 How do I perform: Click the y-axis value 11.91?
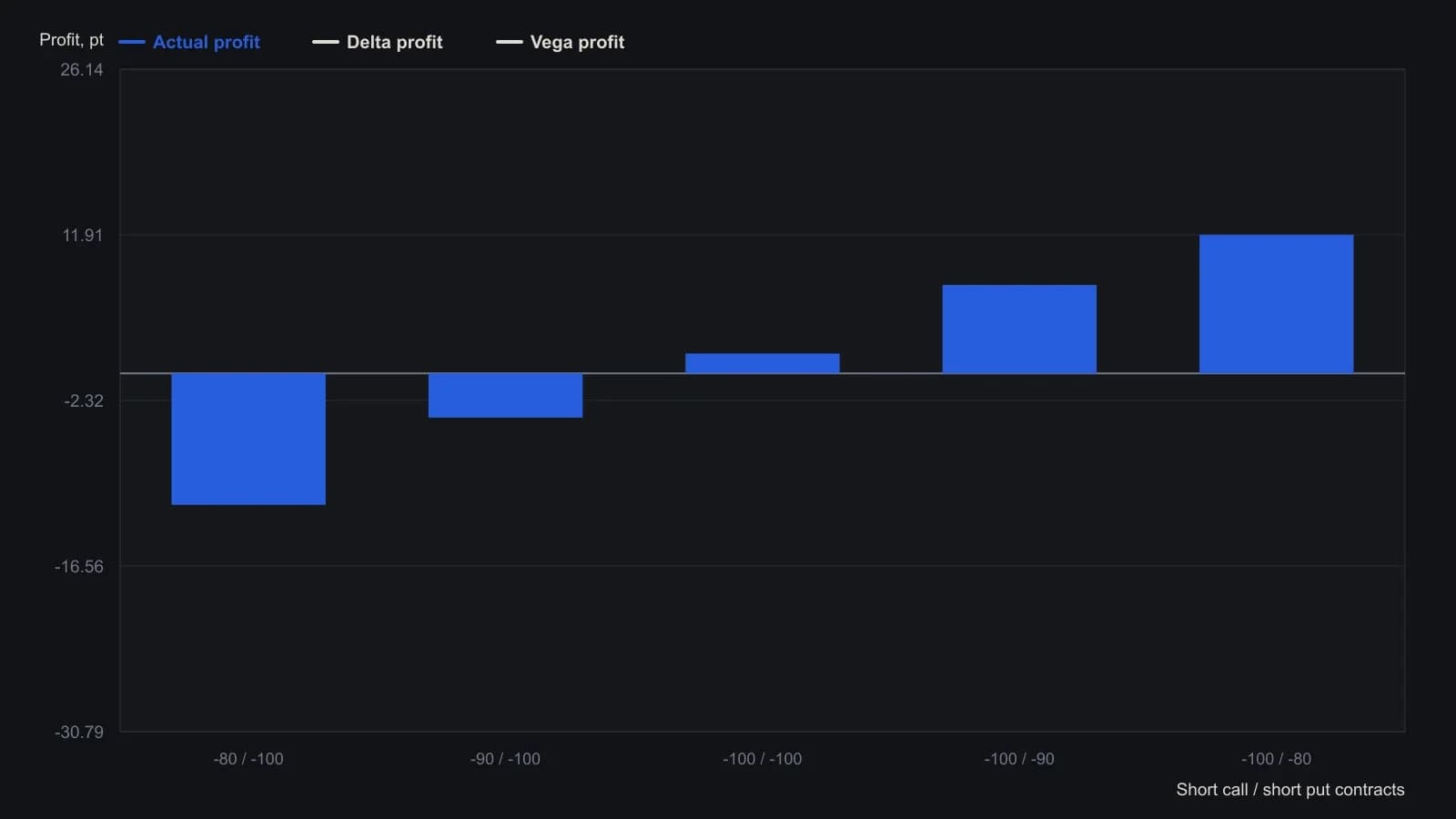(83, 236)
